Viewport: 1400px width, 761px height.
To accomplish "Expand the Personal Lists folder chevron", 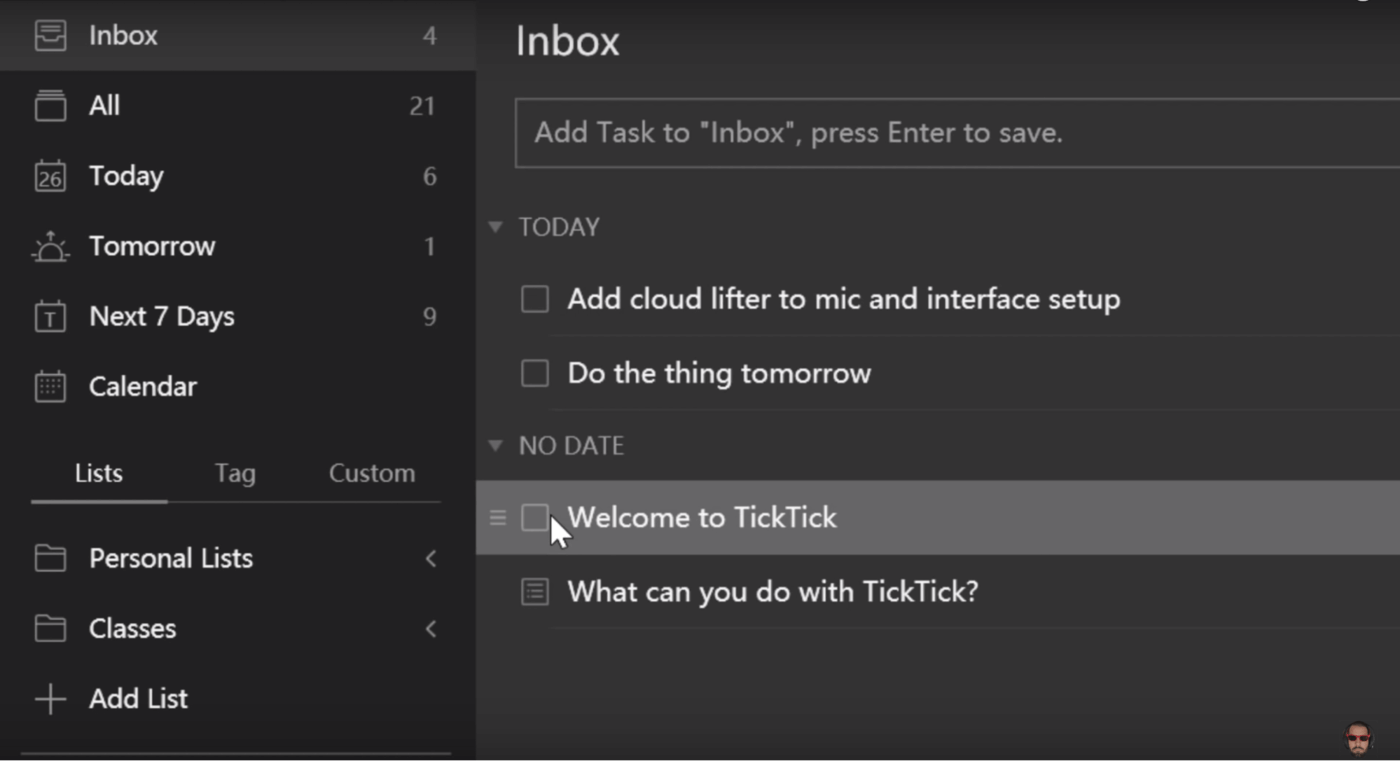I will click(431, 558).
